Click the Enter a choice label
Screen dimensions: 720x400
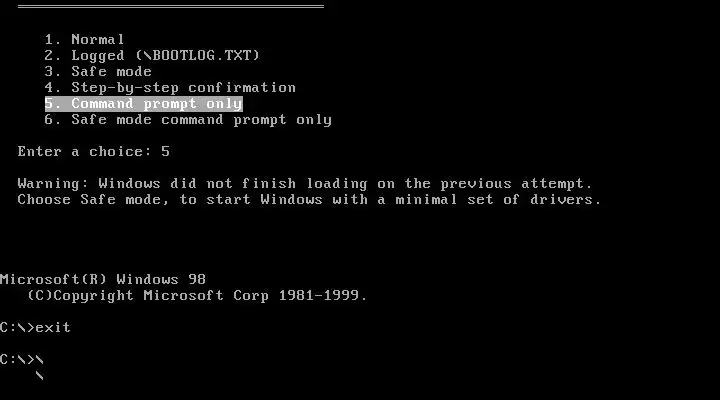(x=85, y=152)
